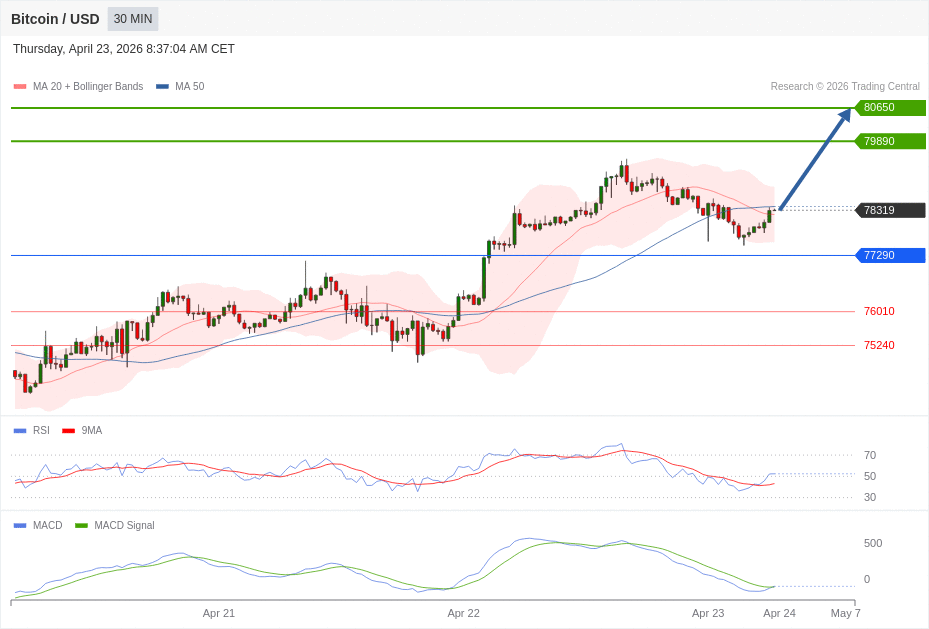Click the Bitcoin / USD chart title
Screen dimensions: 929x629
pyautogui.click(x=55, y=19)
